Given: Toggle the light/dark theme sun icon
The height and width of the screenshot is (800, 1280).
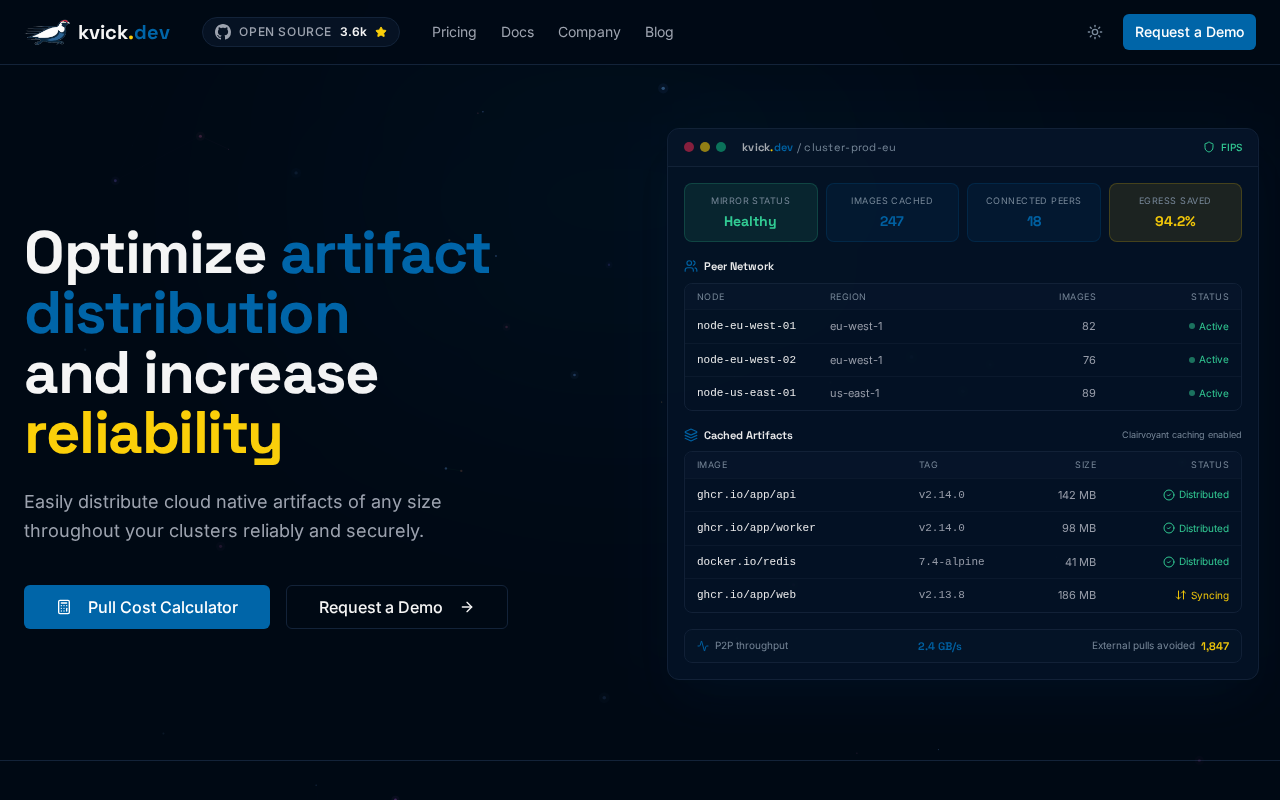Looking at the screenshot, I should pyautogui.click(x=1095, y=32).
